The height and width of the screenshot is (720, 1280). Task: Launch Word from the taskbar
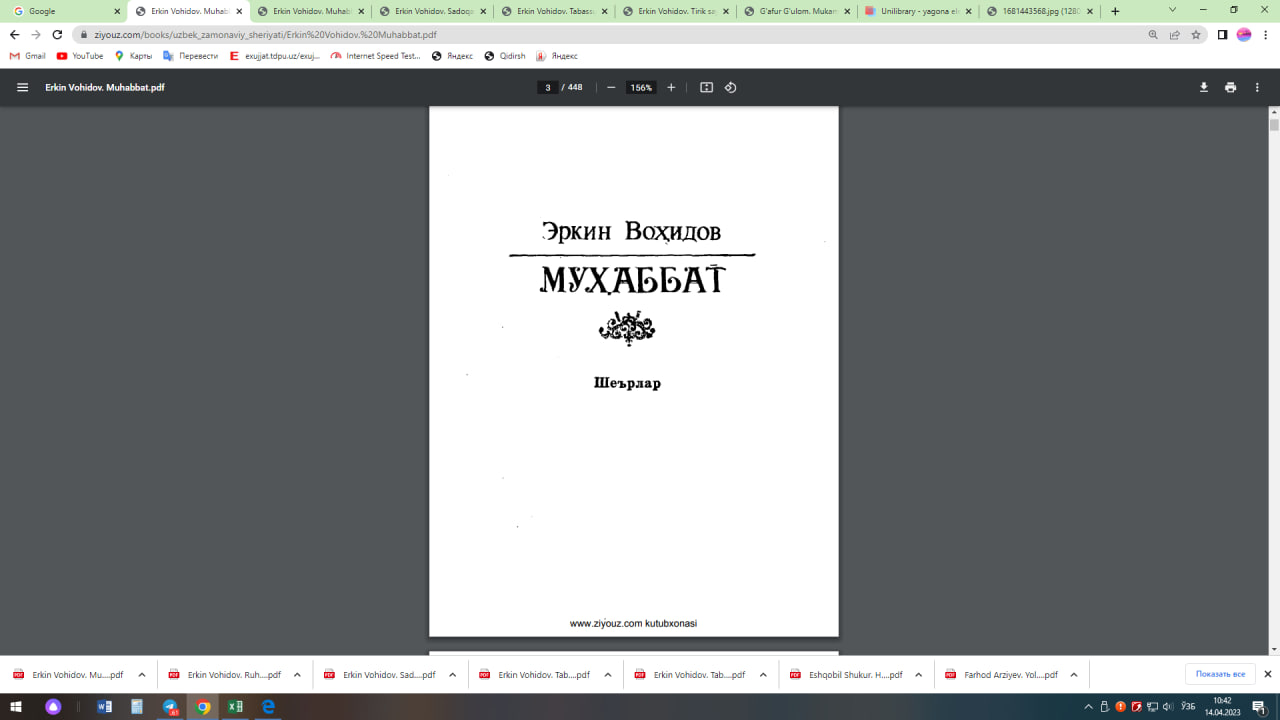point(105,707)
